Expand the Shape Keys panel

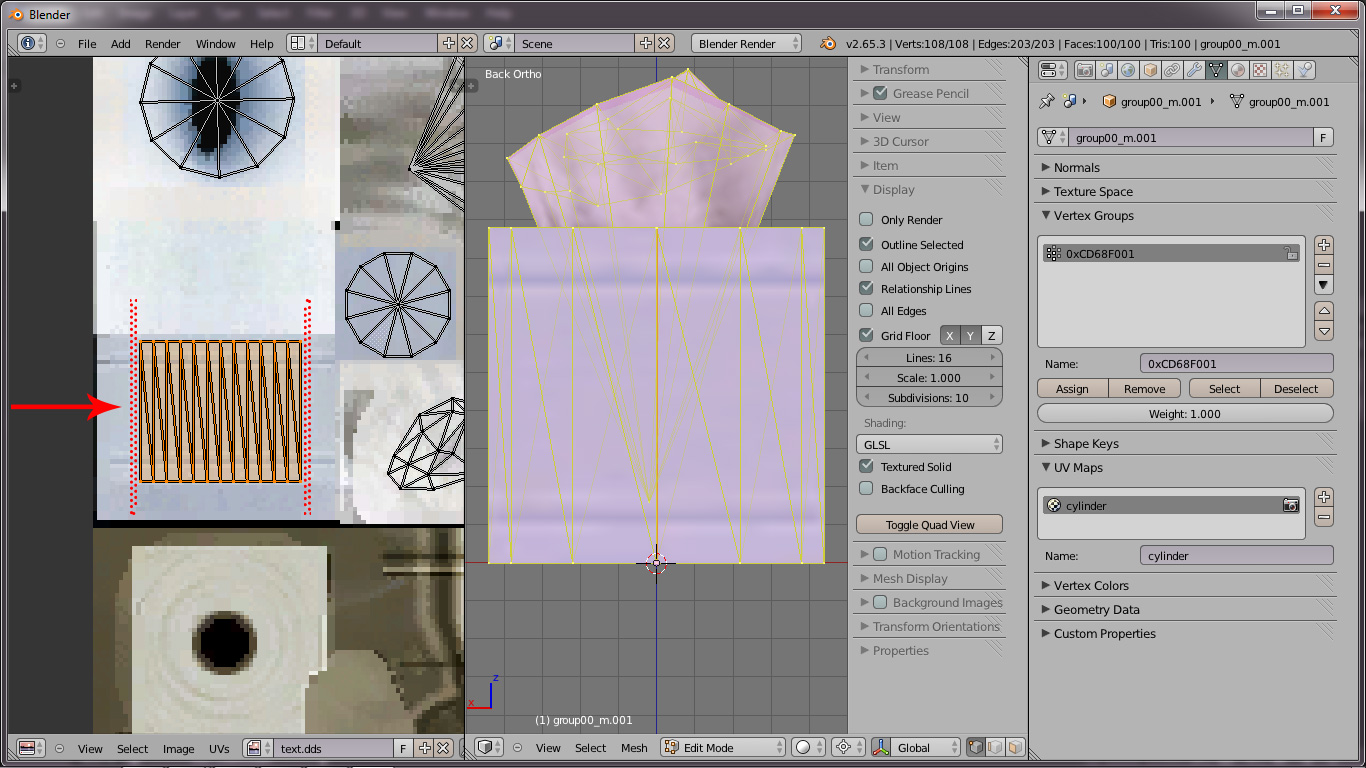1086,443
